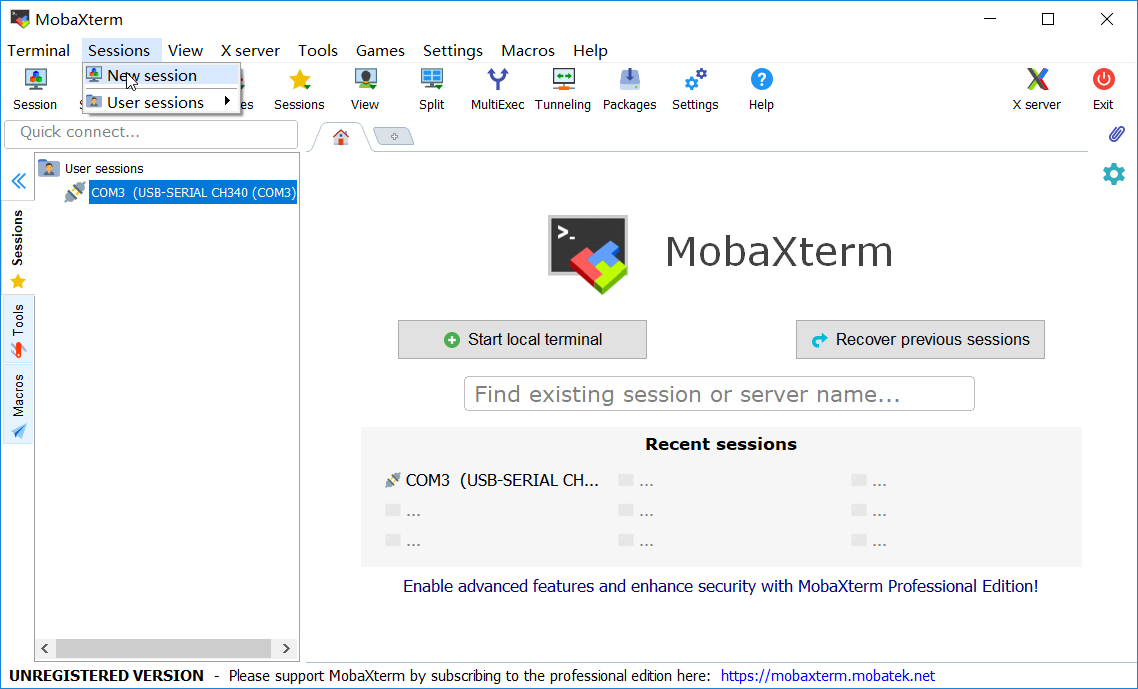Click the User sessions folder icon

49,168
